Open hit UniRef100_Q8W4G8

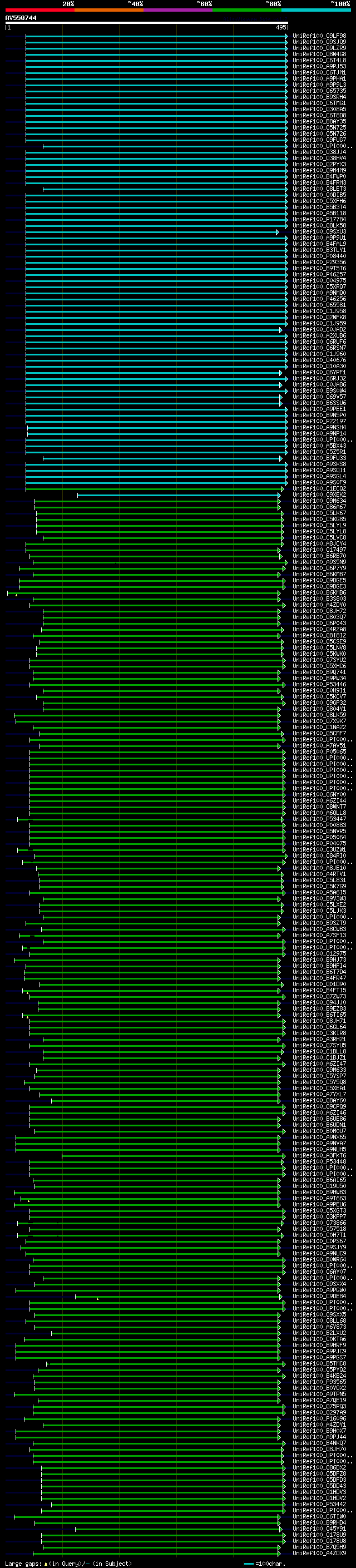319,54
